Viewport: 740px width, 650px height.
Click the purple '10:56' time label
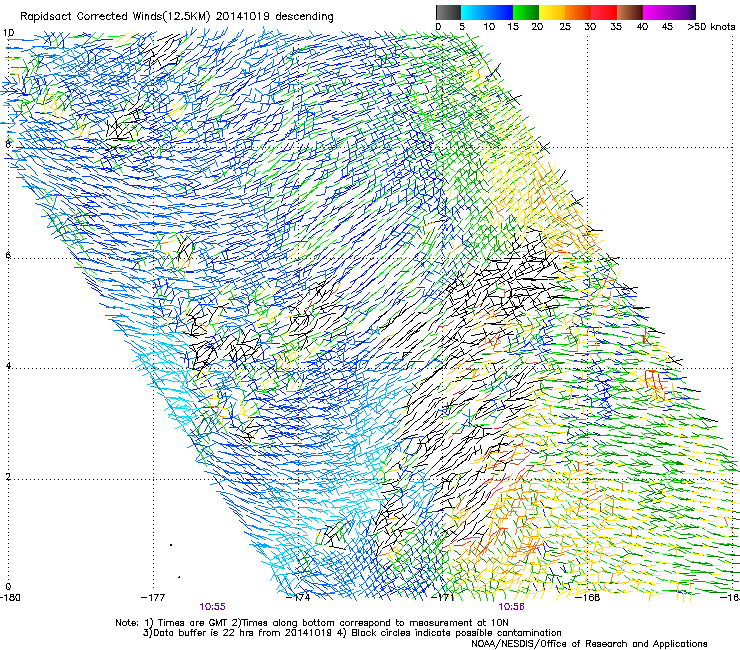point(512,607)
